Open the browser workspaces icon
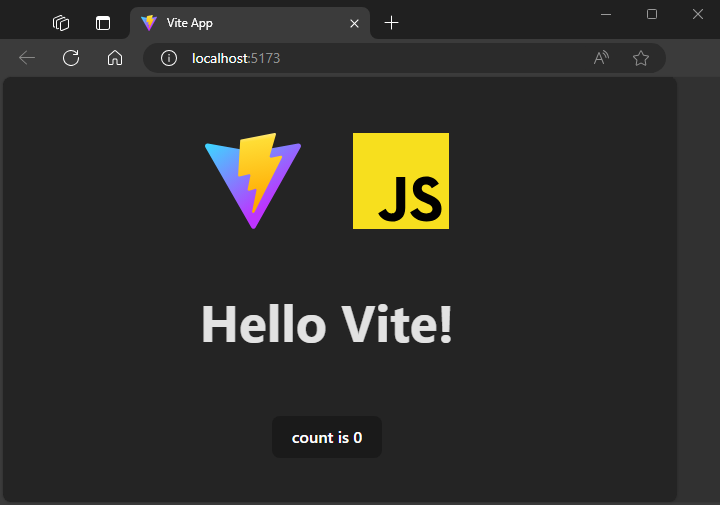This screenshot has height=505, width=720. 61,23
